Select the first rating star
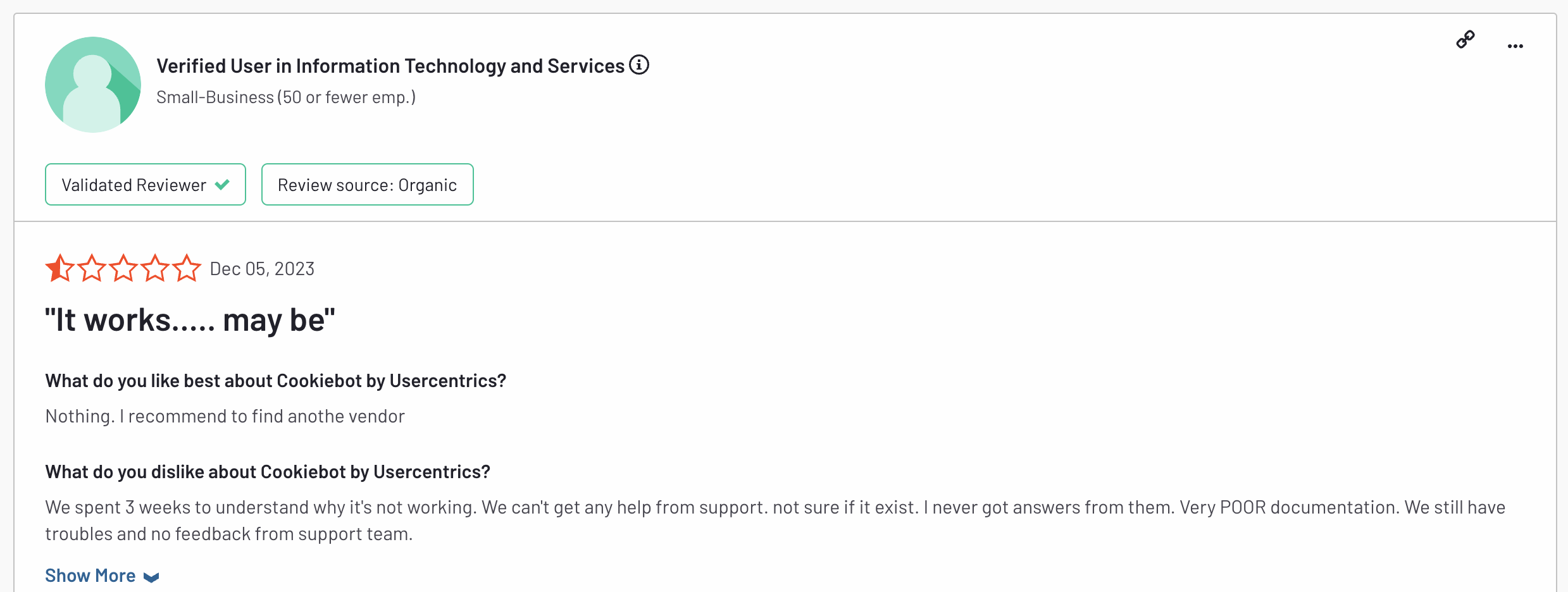Viewport: 1568px width, 592px height. coord(58,268)
